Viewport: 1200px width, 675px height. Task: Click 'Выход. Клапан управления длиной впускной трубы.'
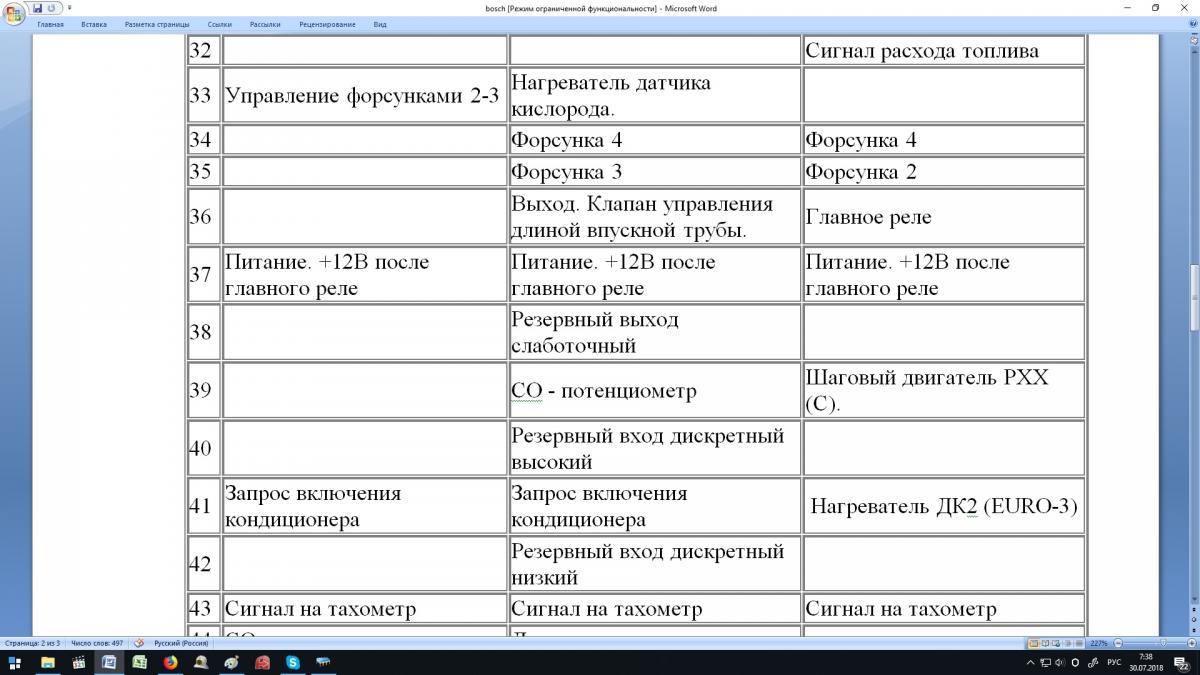coord(655,217)
